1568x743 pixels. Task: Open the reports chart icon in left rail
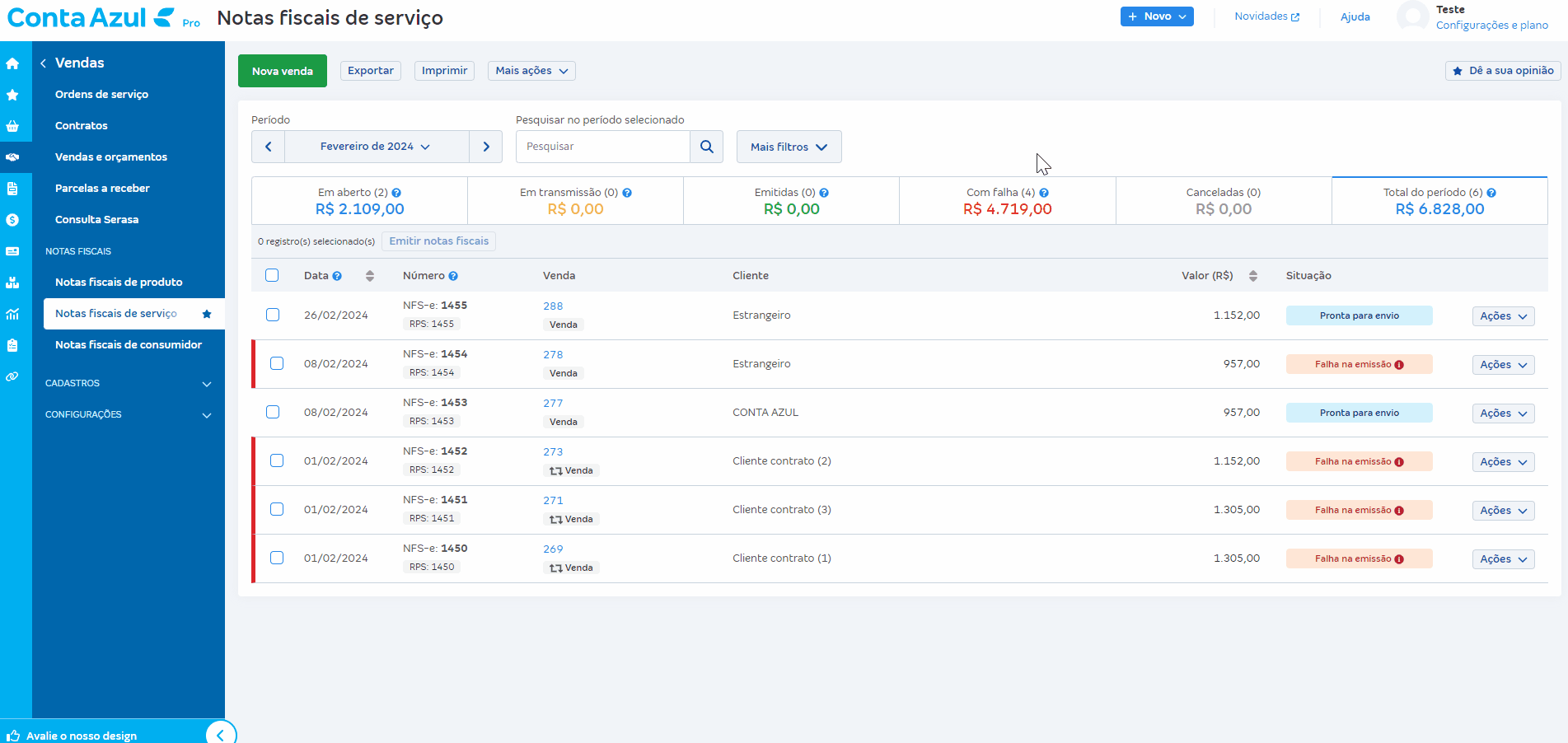point(12,314)
